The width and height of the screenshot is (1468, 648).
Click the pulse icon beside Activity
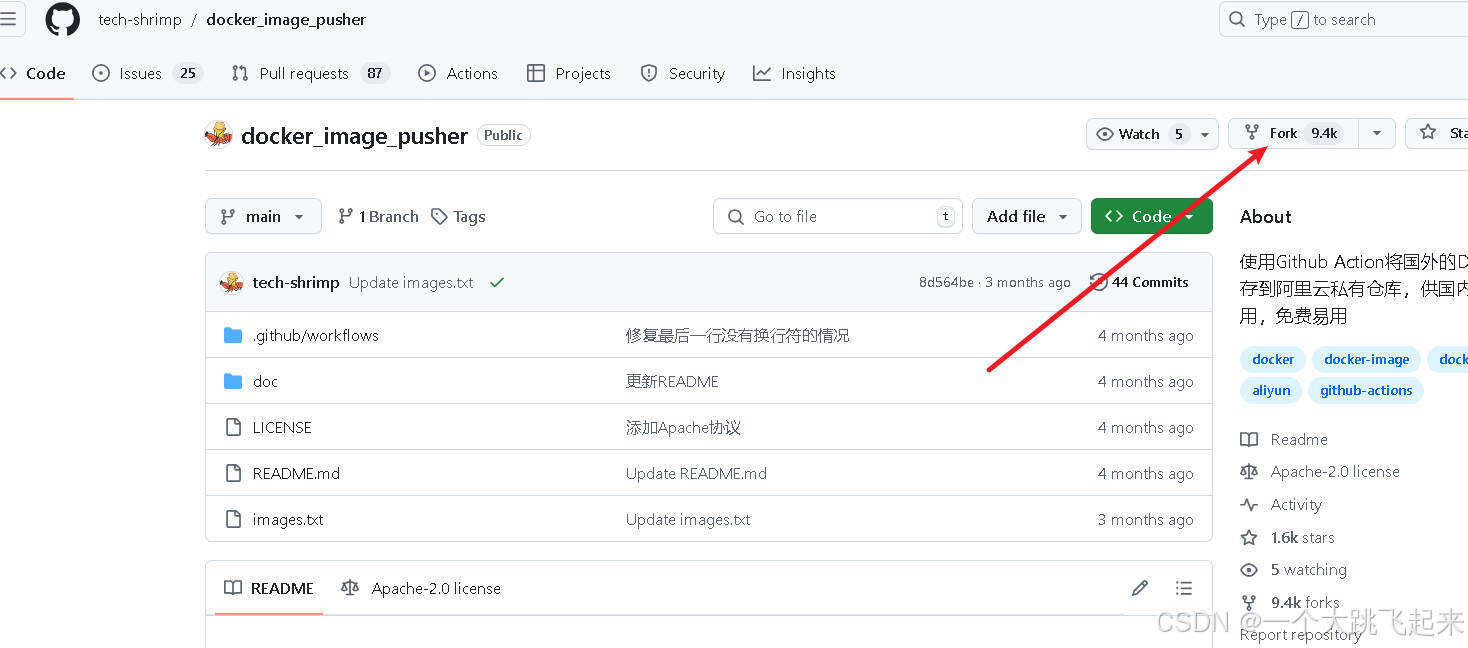[1249, 505]
